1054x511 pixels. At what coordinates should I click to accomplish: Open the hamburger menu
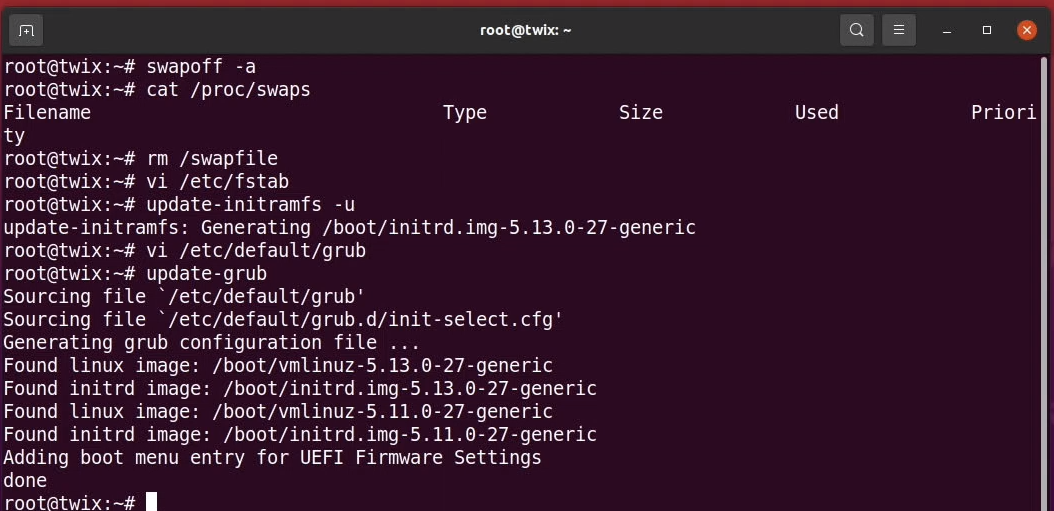899,30
